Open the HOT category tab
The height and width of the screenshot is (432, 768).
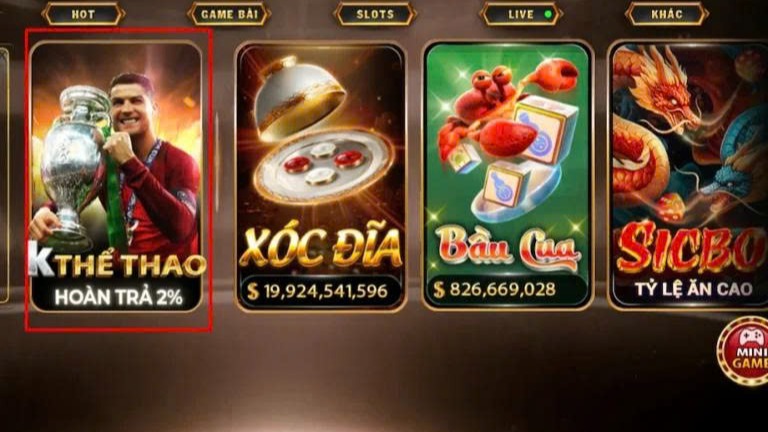click(83, 14)
